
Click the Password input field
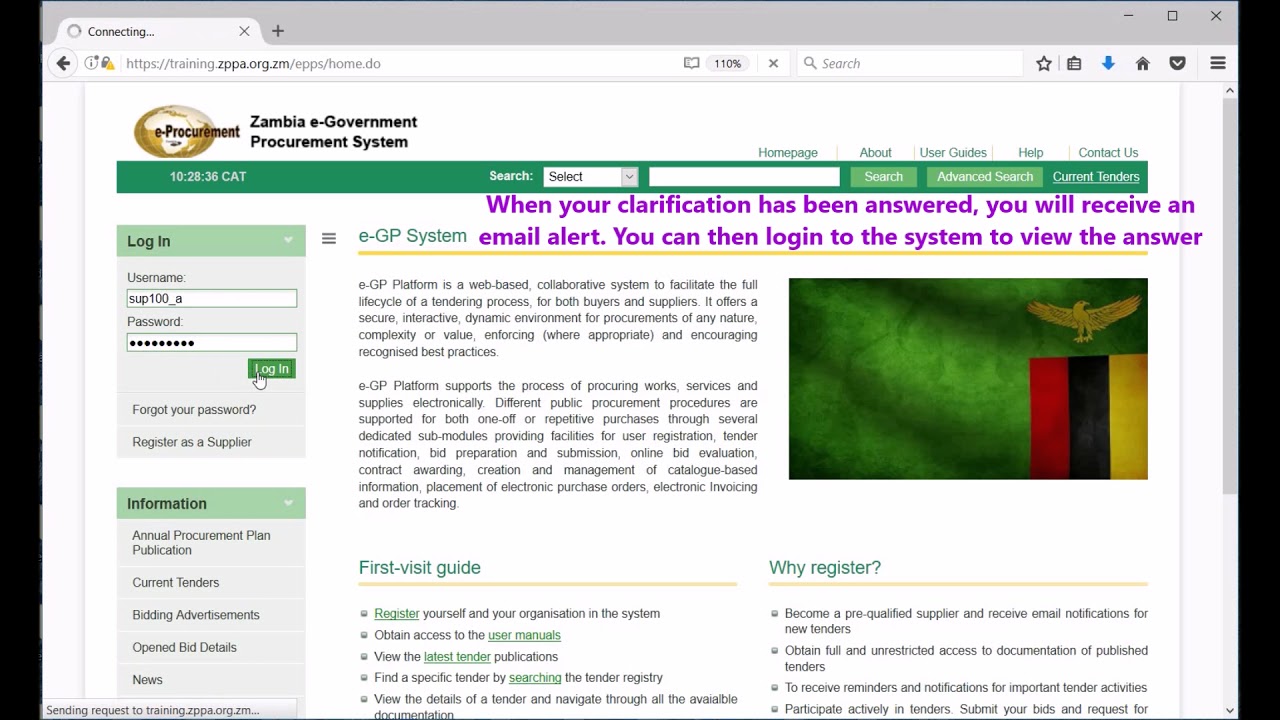212,343
